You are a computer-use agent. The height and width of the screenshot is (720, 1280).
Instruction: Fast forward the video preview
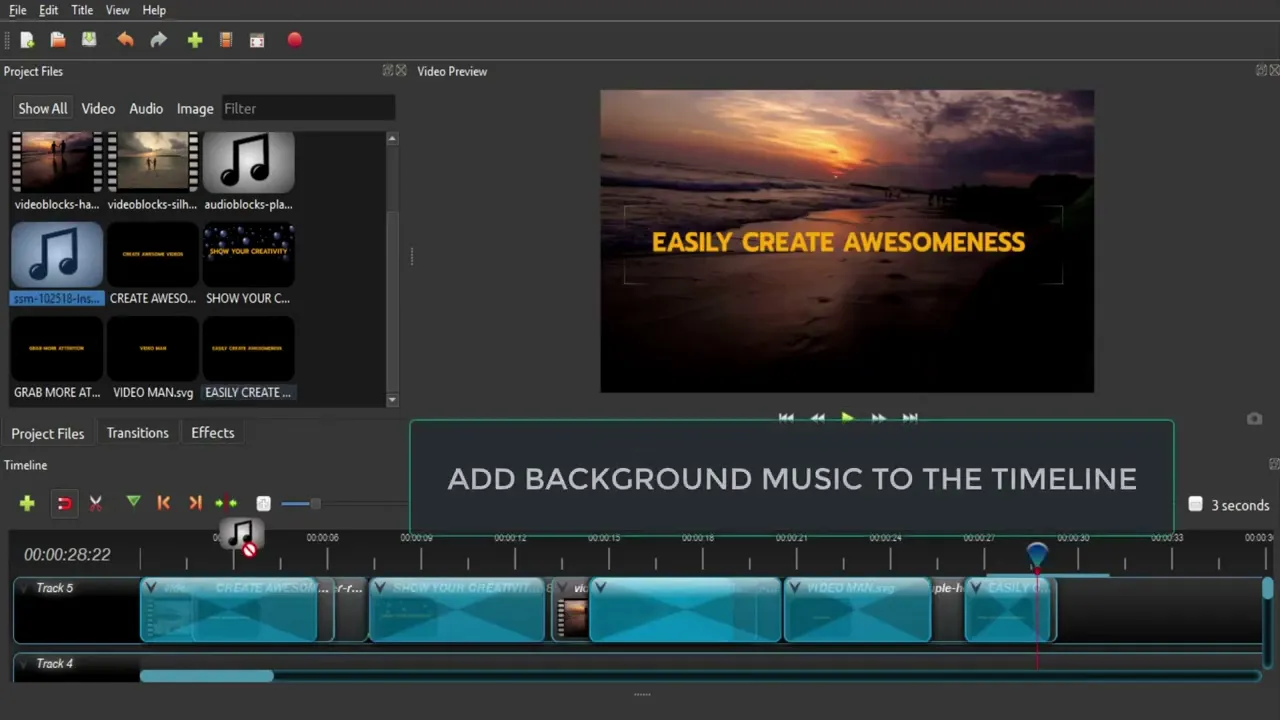878,418
